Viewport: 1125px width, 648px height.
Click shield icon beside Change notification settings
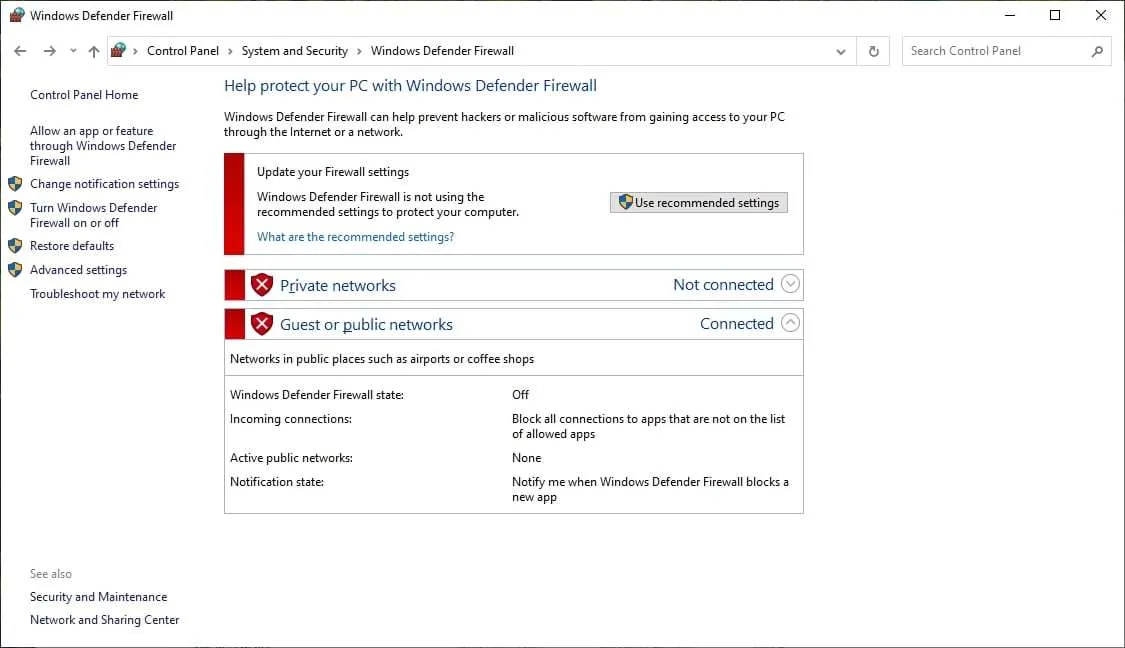pyautogui.click(x=15, y=184)
